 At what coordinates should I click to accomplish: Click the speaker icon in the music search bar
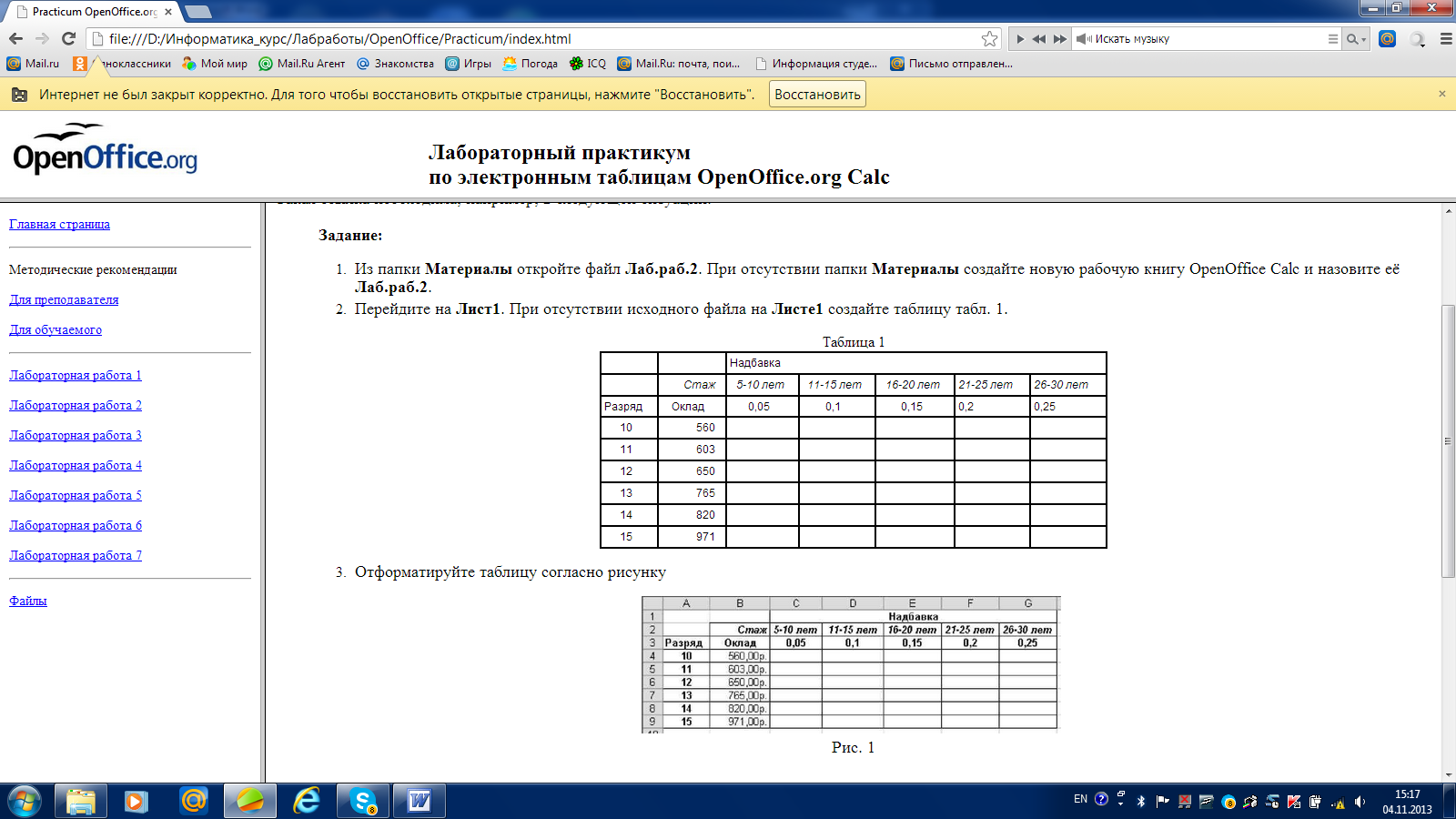pyautogui.click(x=1084, y=39)
